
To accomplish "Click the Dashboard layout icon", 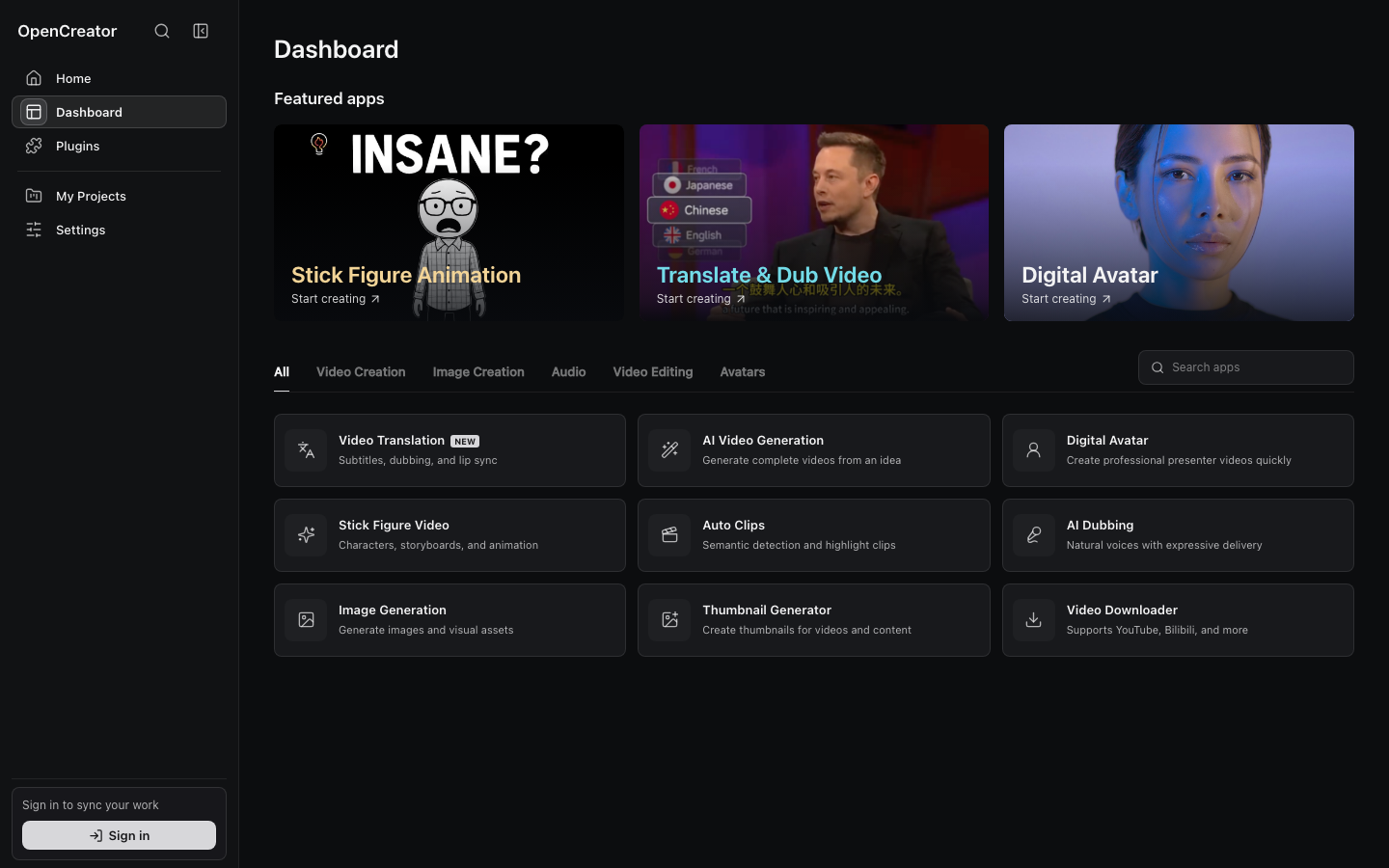I will pos(34,112).
